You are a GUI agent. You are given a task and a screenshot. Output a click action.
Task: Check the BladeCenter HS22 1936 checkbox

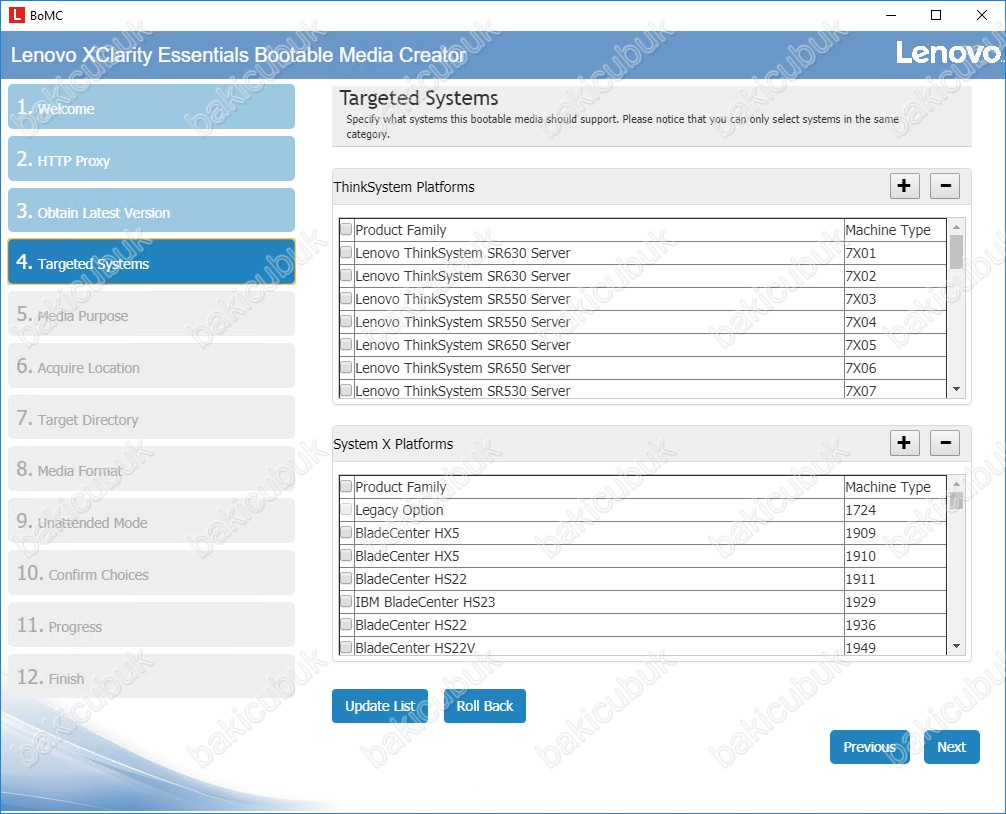click(x=346, y=625)
